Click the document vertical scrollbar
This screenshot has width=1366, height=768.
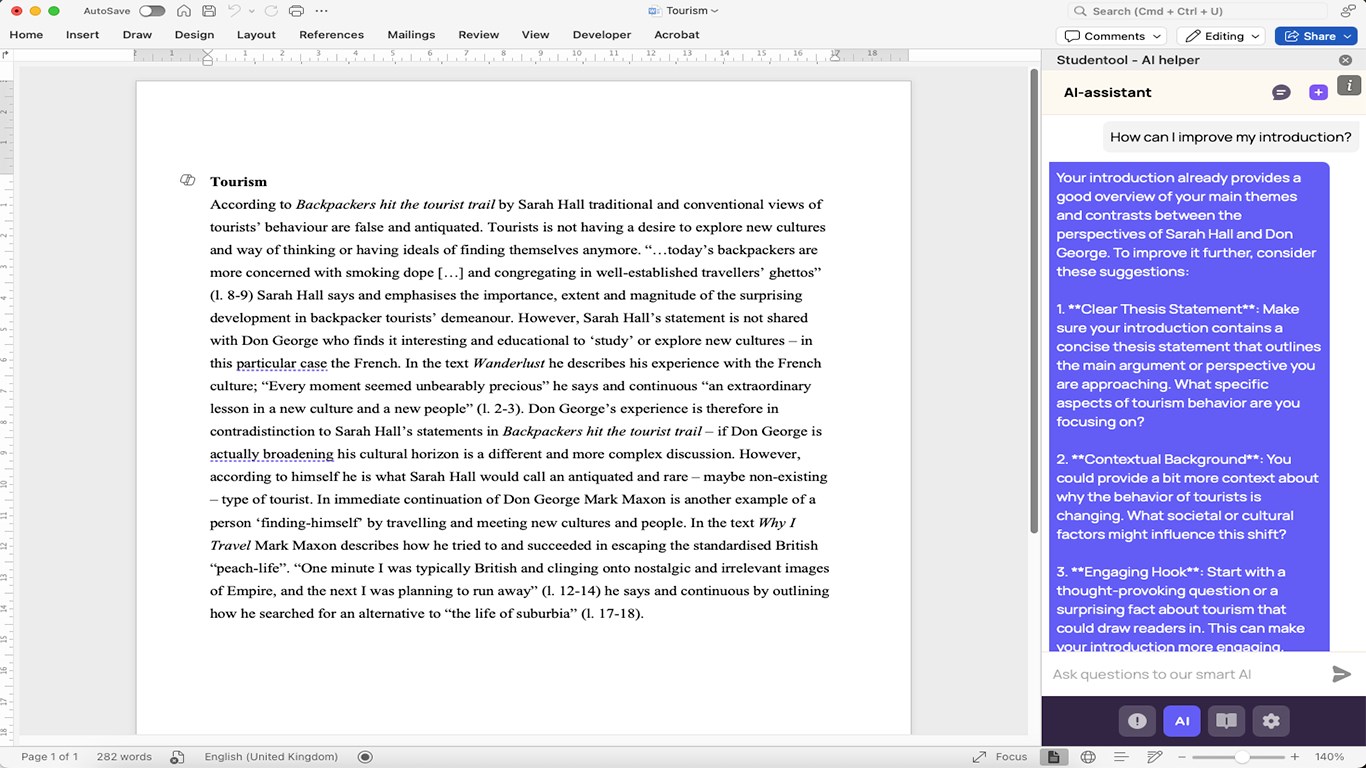[1034, 300]
